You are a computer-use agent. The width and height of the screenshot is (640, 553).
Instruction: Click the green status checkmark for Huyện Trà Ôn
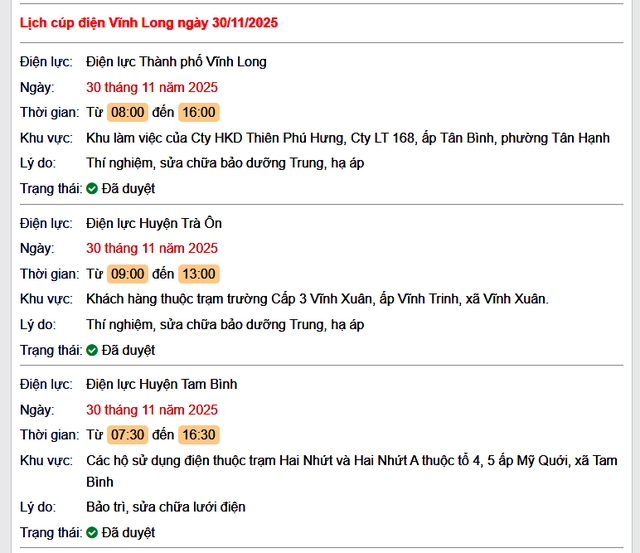click(x=92, y=350)
